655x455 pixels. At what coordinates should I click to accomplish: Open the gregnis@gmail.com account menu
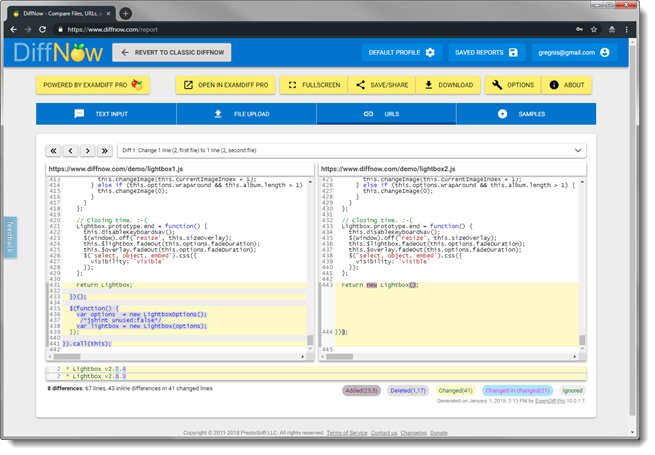(x=574, y=53)
